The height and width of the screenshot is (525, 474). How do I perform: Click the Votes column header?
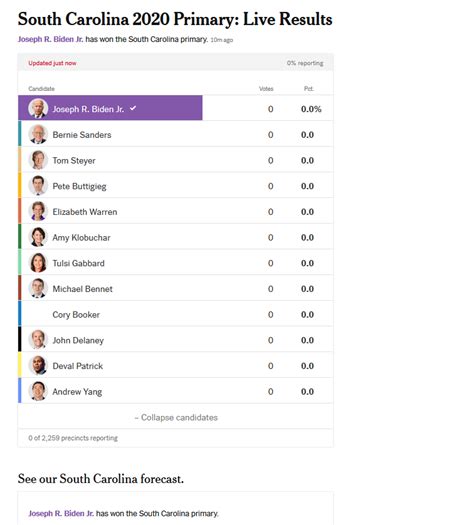pos(266,89)
